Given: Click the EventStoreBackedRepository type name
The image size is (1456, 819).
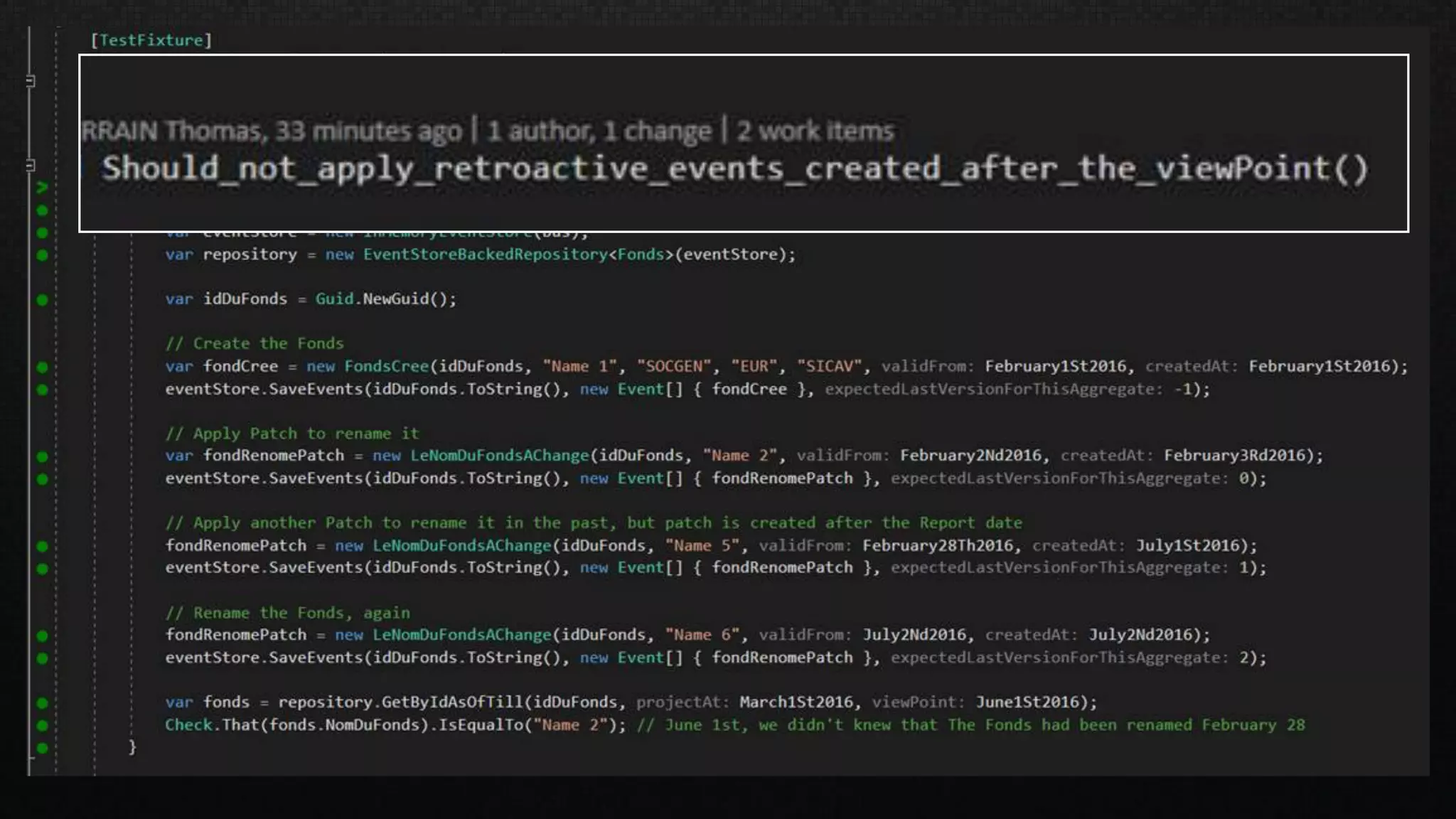Looking at the screenshot, I should point(485,255).
